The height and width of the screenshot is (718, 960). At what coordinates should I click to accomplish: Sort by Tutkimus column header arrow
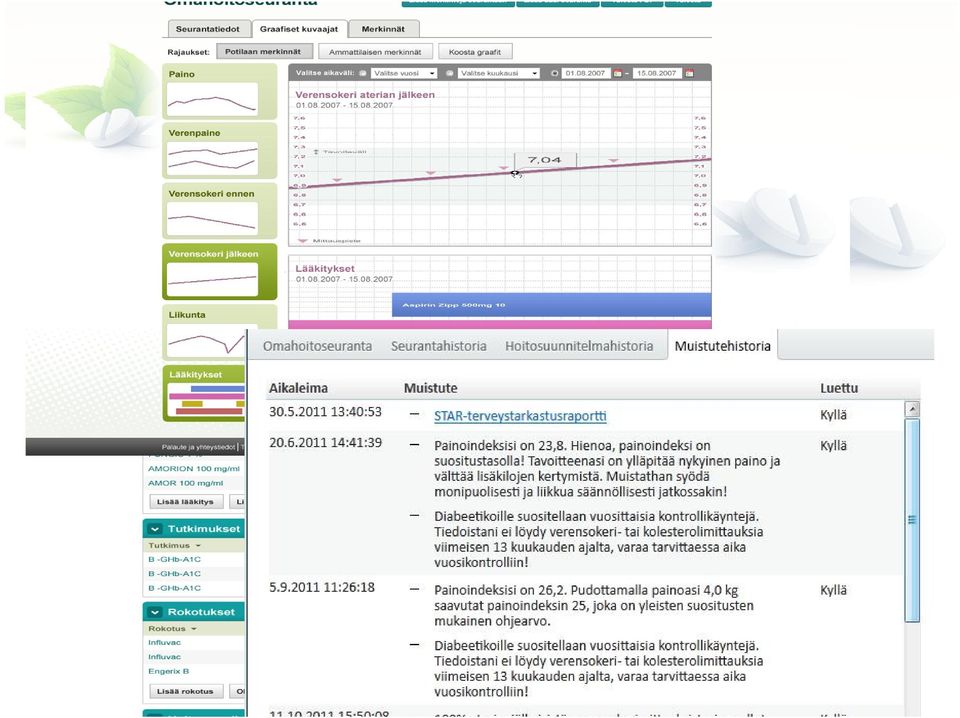pyautogui.click(x=198, y=545)
